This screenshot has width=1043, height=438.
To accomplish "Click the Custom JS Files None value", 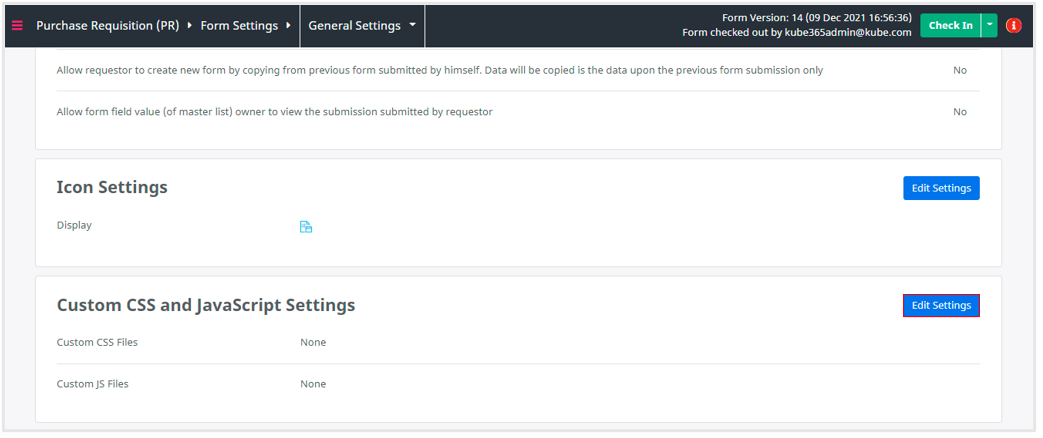I will 313,384.
